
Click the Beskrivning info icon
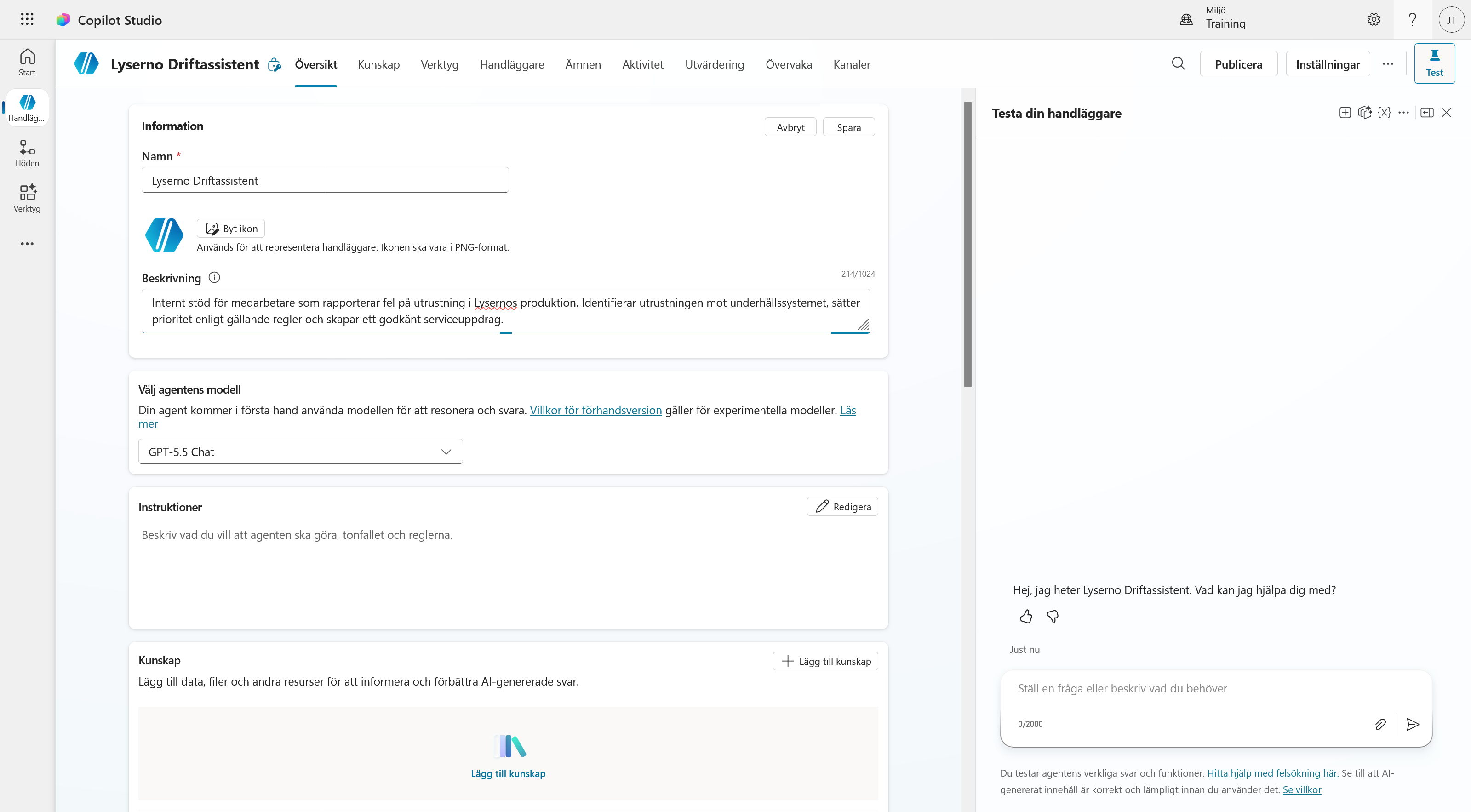point(214,278)
